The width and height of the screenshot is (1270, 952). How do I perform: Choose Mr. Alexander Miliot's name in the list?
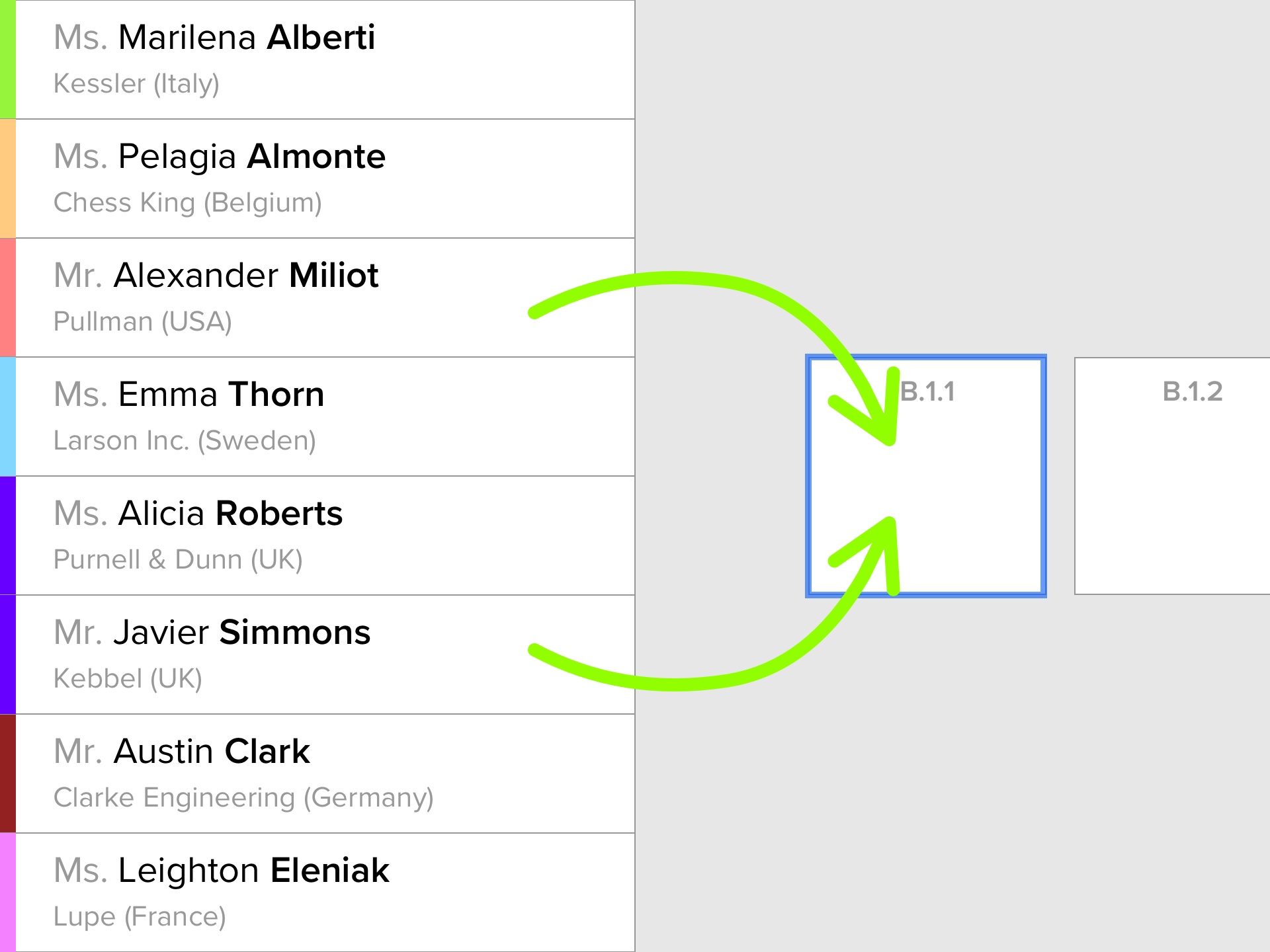(216, 276)
